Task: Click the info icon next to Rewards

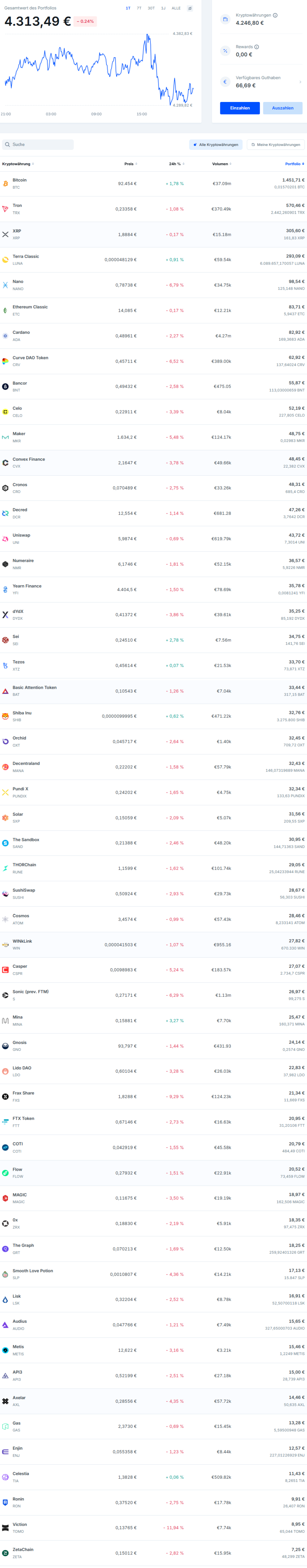Action: [256, 47]
